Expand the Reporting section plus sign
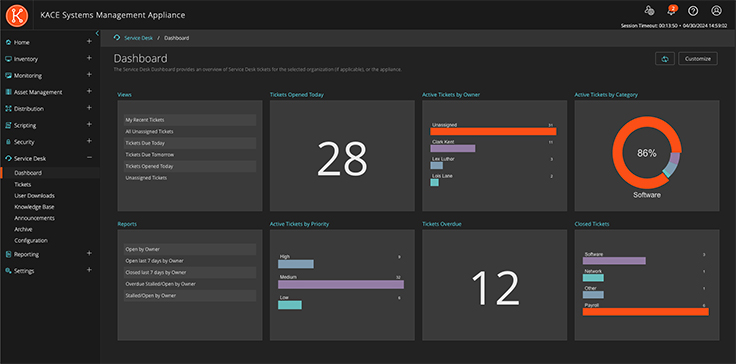The height and width of the screenshot is (364, 736). pos(89,253)
